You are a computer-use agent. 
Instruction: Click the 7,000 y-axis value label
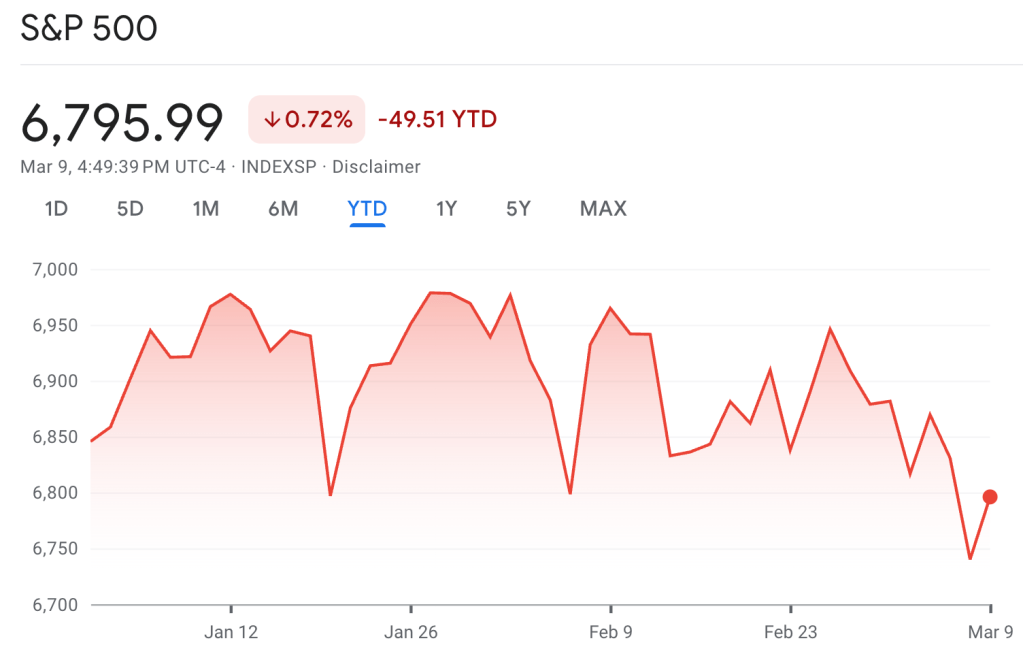point(55,270)
